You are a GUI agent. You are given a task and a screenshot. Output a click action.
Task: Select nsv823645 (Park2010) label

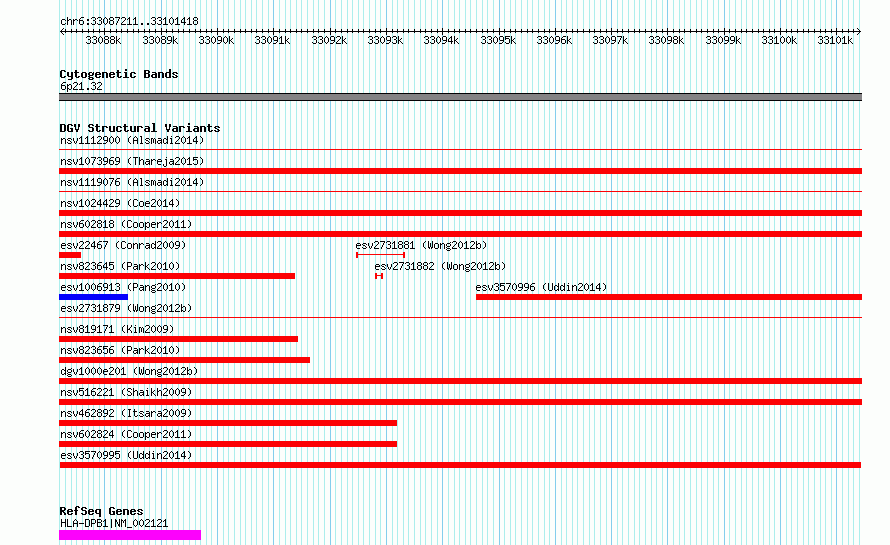[120, 266]
